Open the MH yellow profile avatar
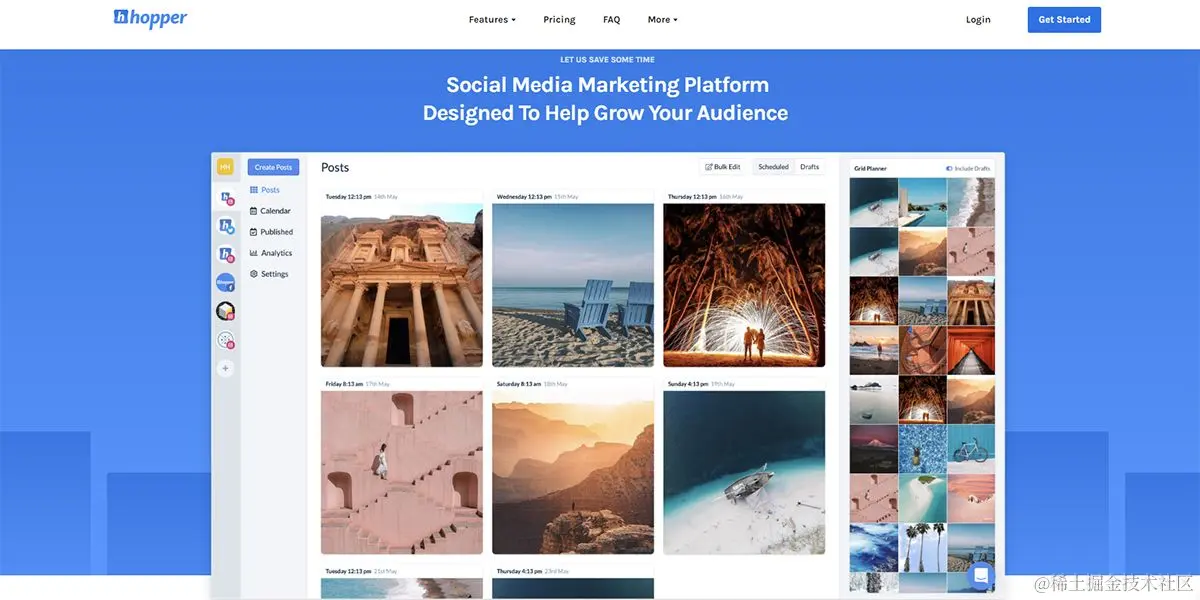Image resolution: width=1200 pixels, height=600 pixels. point(225,167)
